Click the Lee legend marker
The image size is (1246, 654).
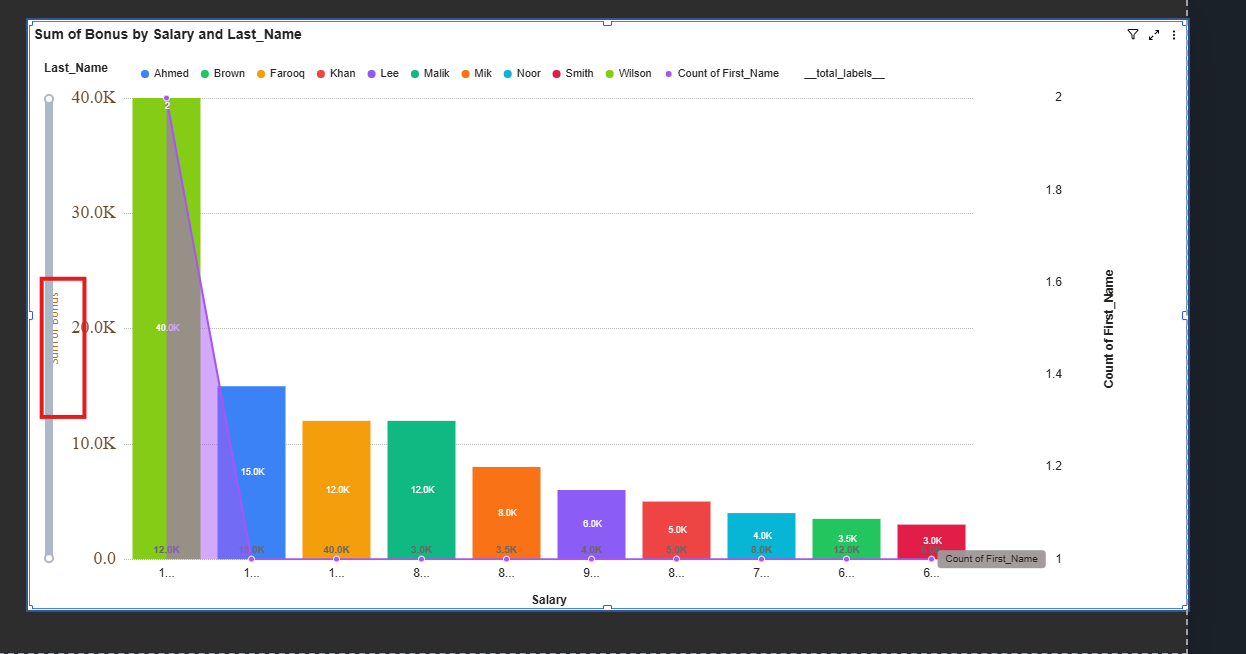point(372,74)
